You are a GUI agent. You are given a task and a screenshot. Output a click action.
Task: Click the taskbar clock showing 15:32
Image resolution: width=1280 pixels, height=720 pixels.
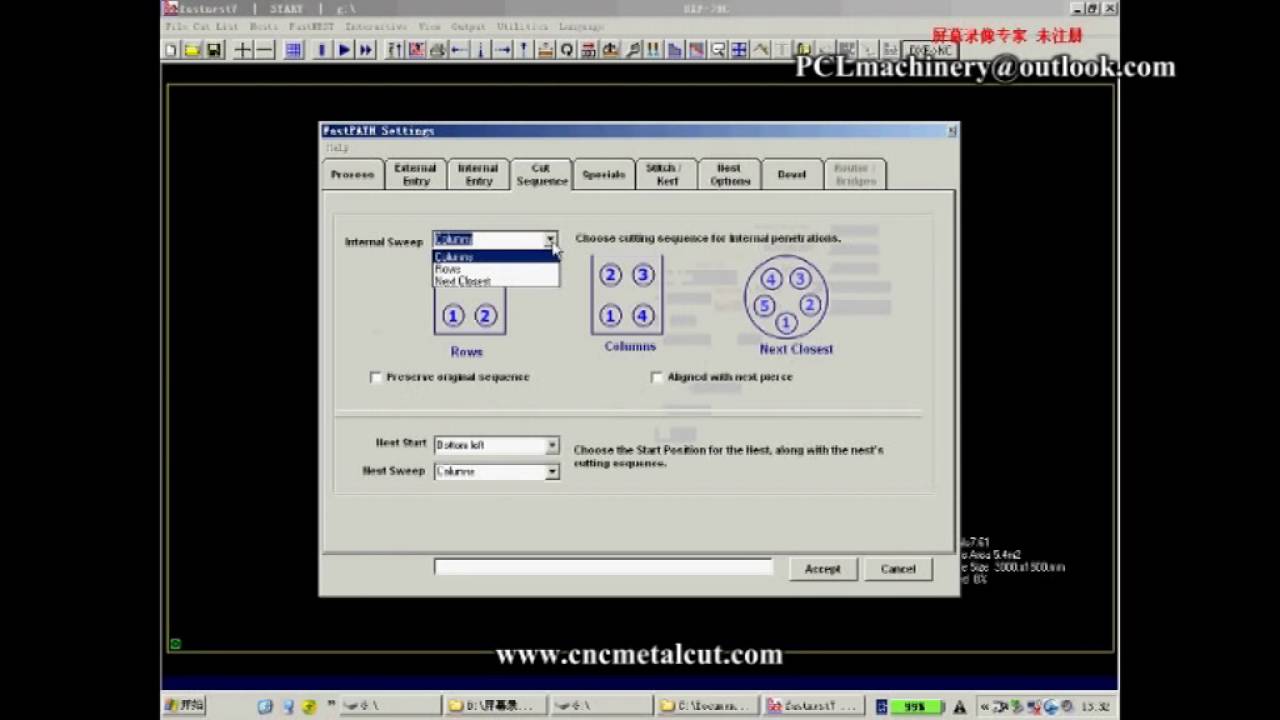pyautogui.click(x=1095, y=706)
